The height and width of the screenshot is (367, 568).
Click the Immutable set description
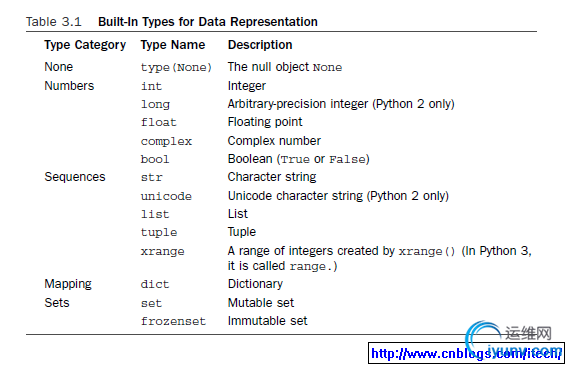tap(267, 321)
